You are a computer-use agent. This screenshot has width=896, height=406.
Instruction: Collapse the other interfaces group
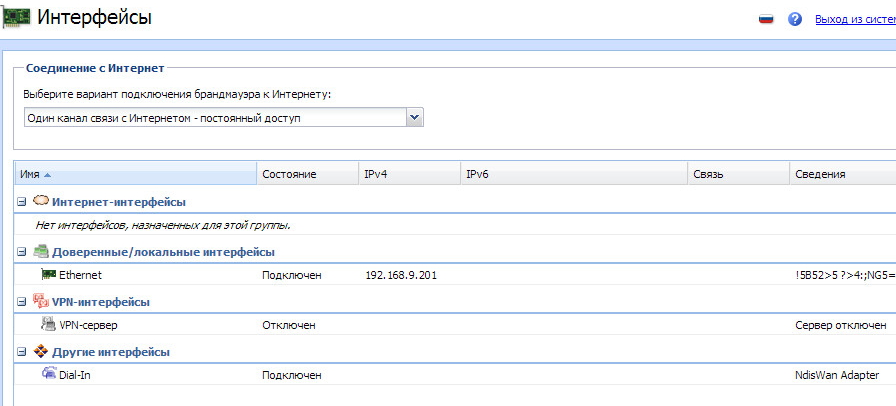(21, 352)
